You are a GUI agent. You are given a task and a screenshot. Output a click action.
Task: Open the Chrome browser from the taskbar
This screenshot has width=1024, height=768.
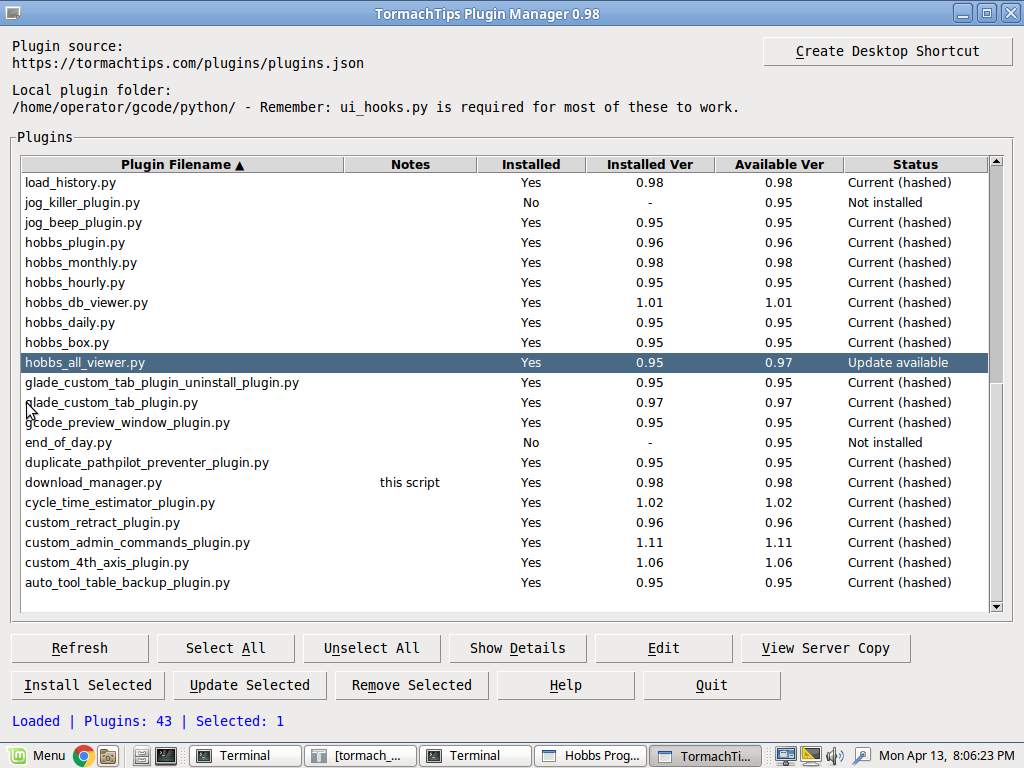84,756
